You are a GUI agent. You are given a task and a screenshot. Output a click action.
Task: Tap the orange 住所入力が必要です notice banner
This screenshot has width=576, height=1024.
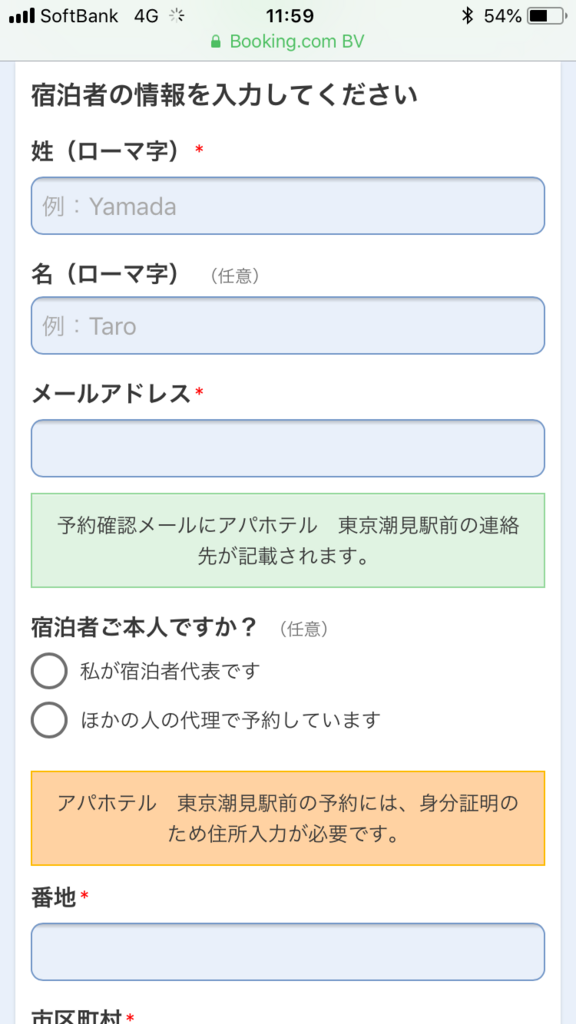pyautogui.click(x=288, y=818)
